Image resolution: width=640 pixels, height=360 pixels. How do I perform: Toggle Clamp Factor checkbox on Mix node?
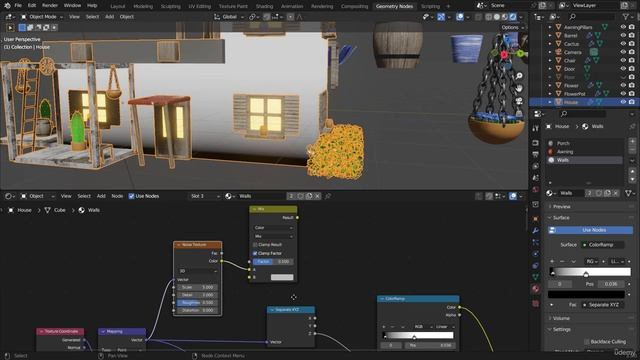coord(255,253)
